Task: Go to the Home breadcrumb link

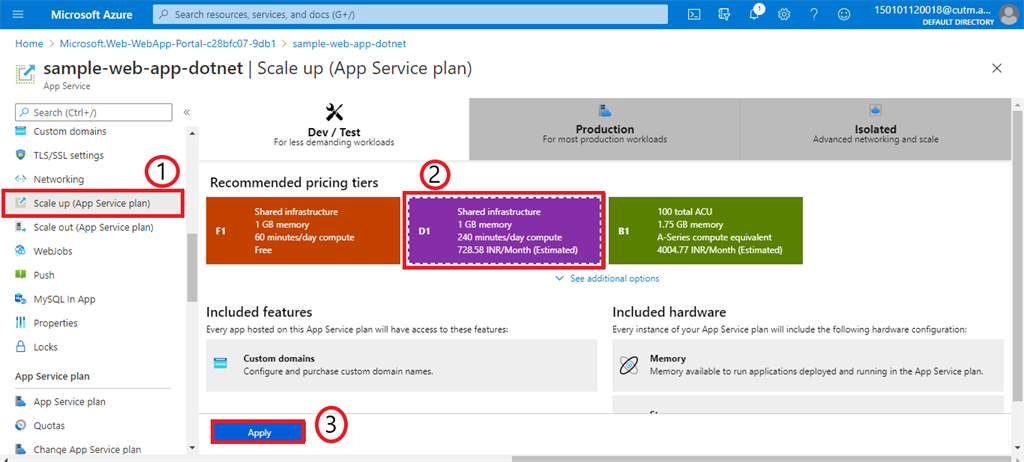Action: [29, 44]
